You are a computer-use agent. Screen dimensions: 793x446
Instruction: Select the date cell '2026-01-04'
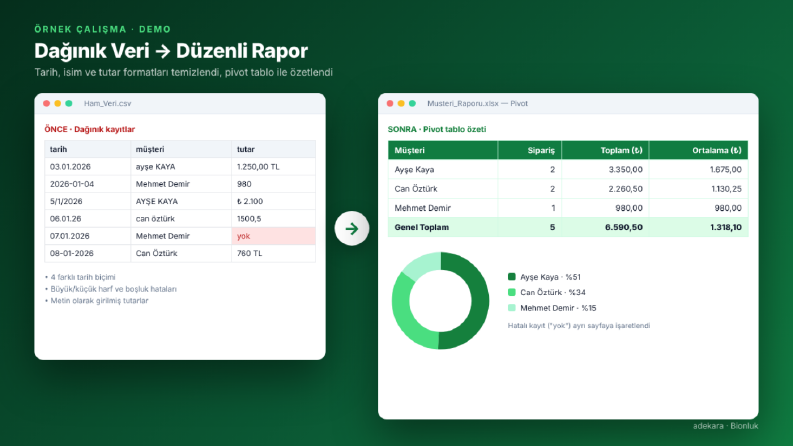(87, 184)
